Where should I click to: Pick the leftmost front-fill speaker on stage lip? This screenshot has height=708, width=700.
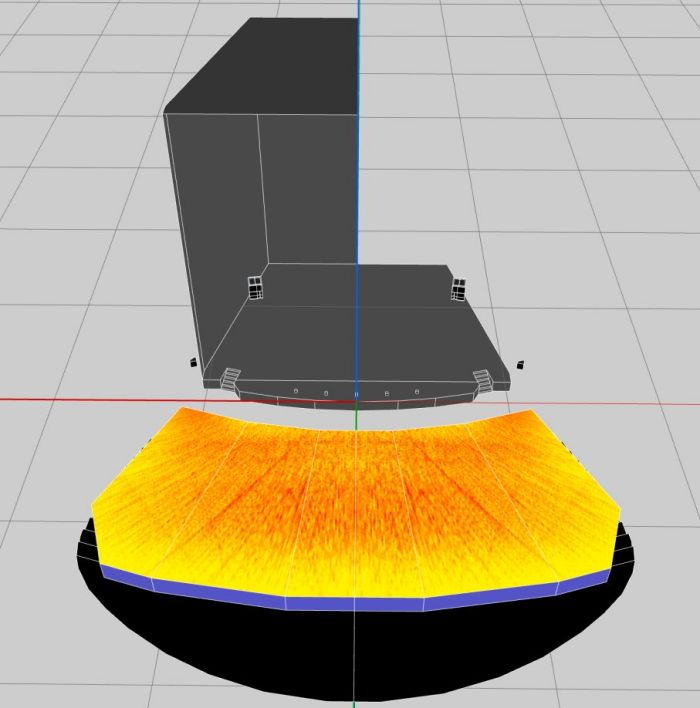[x=296, y=390]
